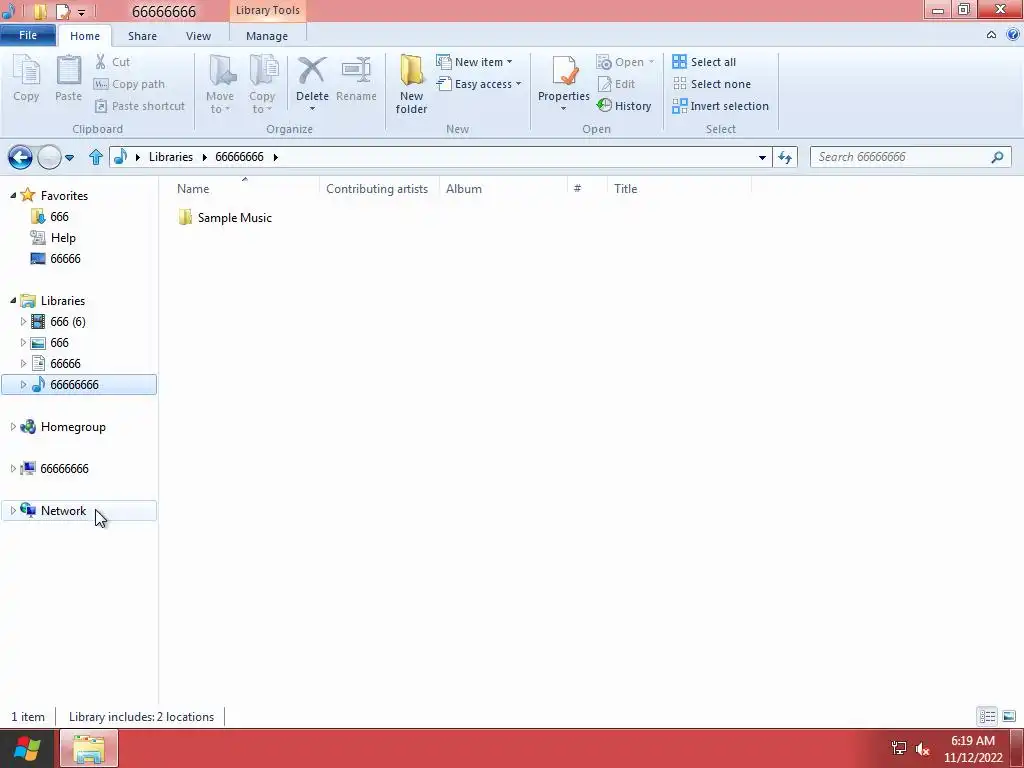Click the network tray icon
Screen dimensions: 1024x768
coord(899,748)
